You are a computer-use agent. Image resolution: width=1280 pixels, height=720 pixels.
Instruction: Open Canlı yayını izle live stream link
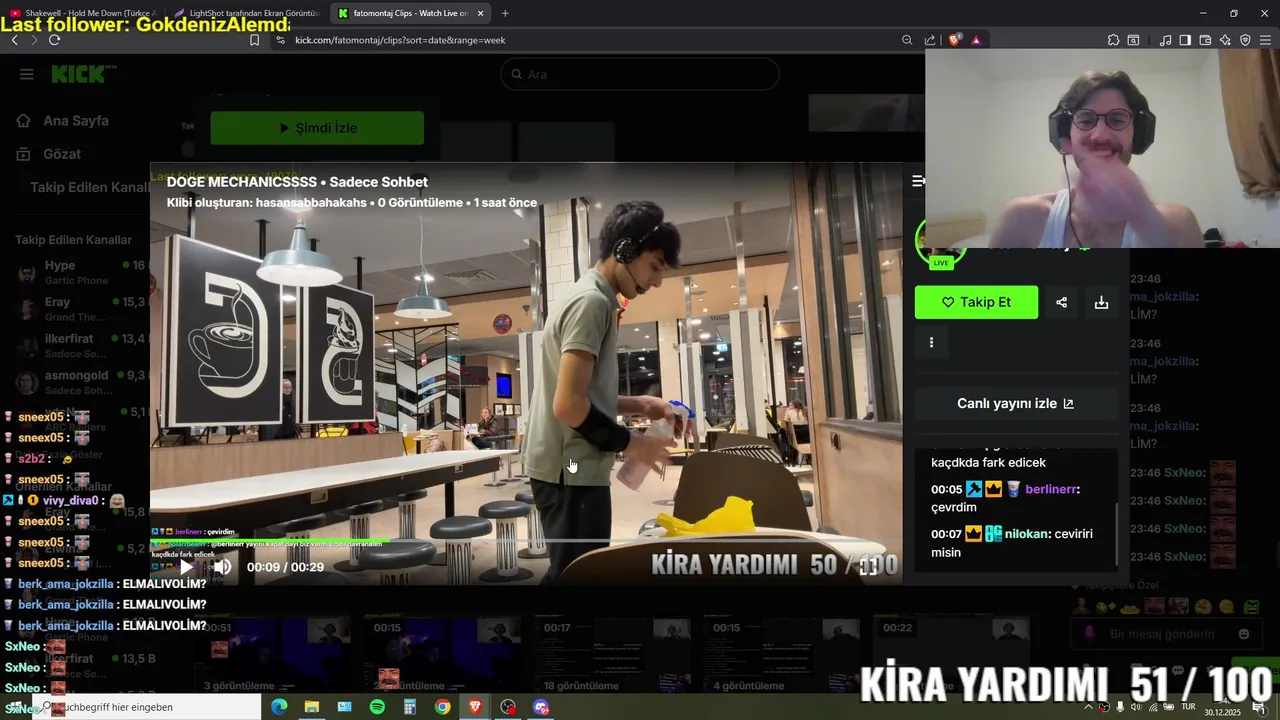click(x=1015, y=403)
